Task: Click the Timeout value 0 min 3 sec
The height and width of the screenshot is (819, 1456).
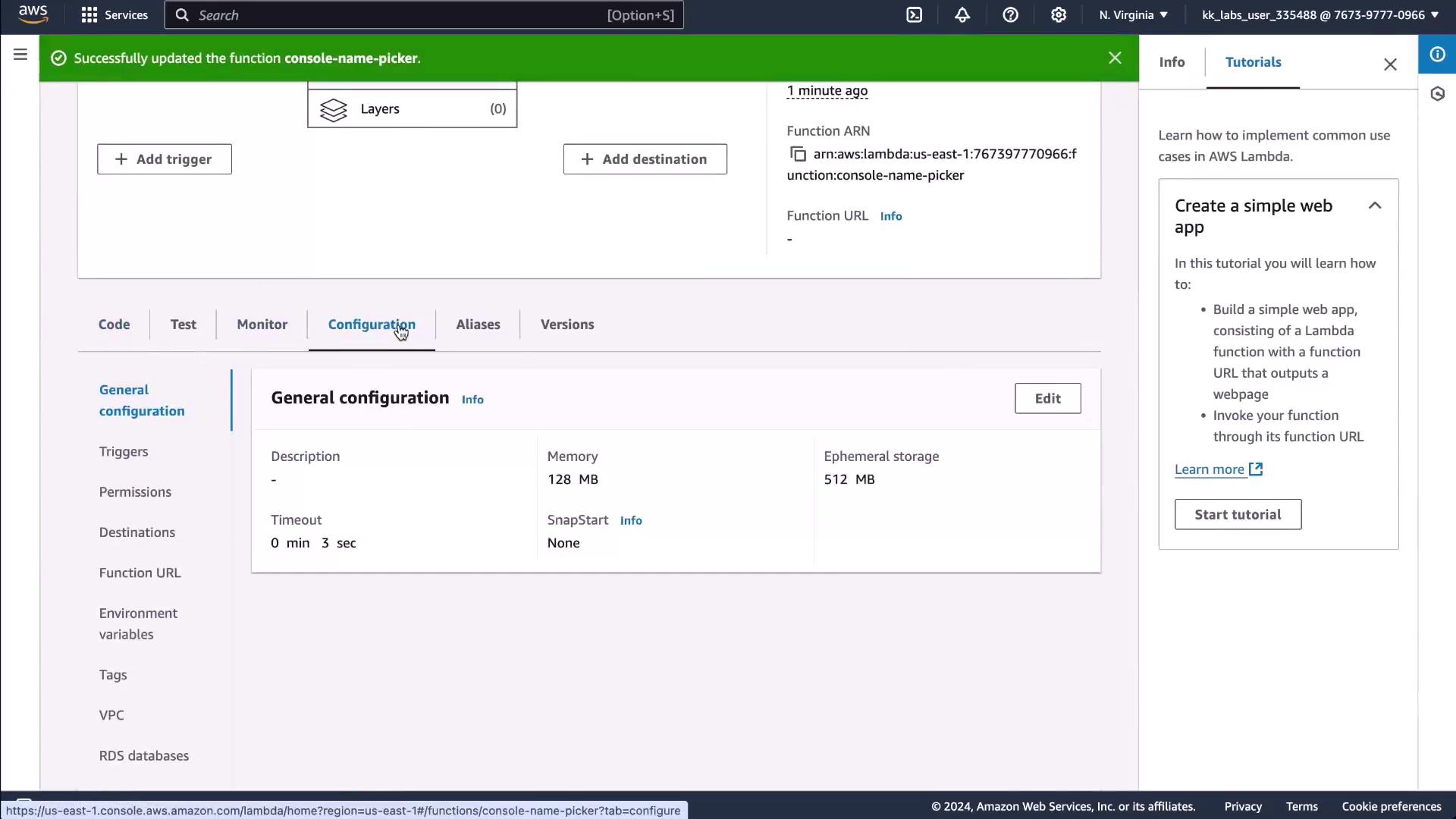Action: click(x=313, y=543)
